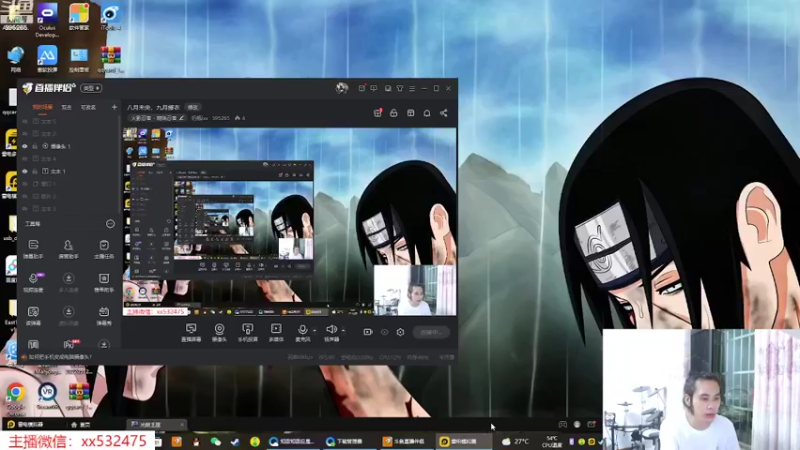Switch to the second scene tab
The width and height of the screenshot is (800, 450).
66,107
